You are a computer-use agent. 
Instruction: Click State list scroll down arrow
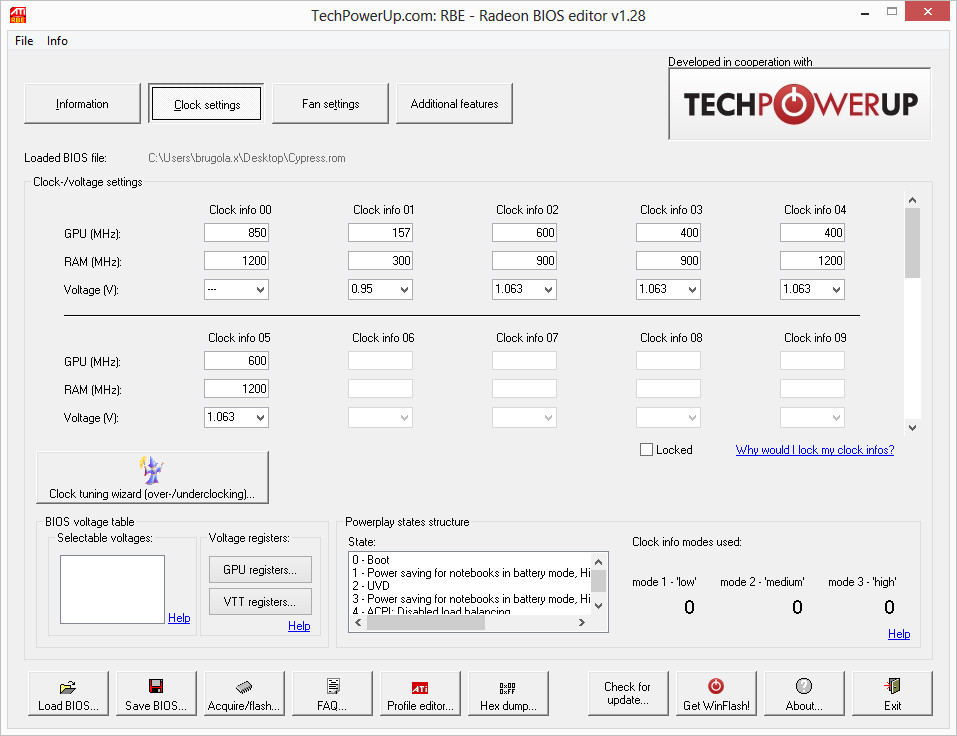coord(599,606)
